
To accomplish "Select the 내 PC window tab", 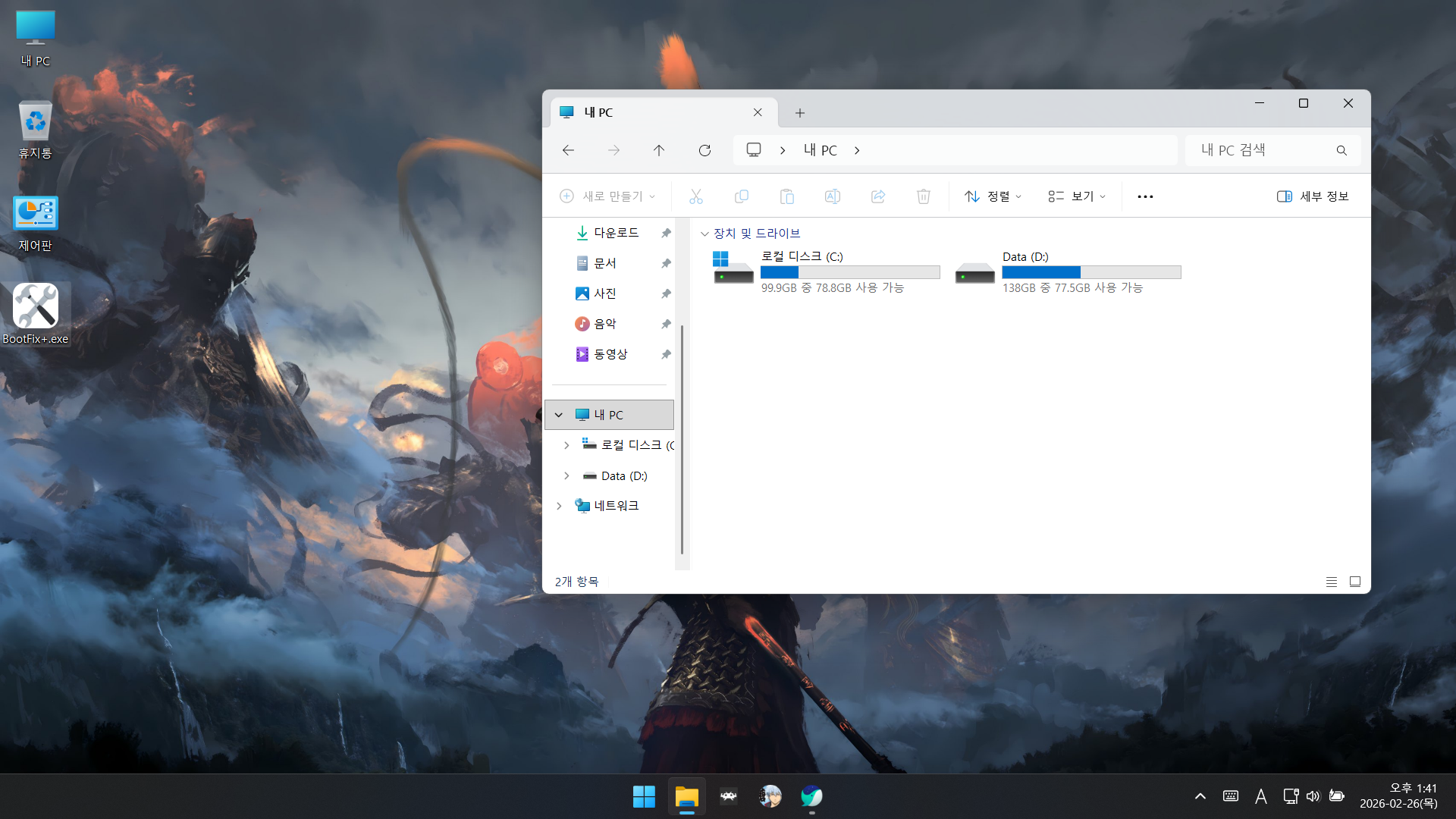I will [x=652, y=112].
